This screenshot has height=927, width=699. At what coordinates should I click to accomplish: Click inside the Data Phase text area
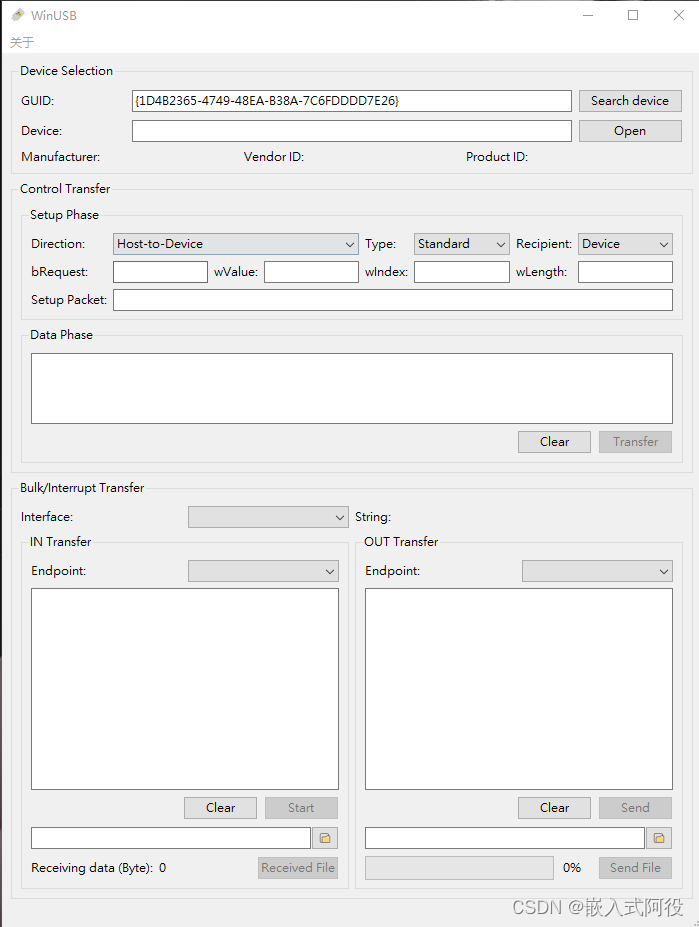point(352,388)
